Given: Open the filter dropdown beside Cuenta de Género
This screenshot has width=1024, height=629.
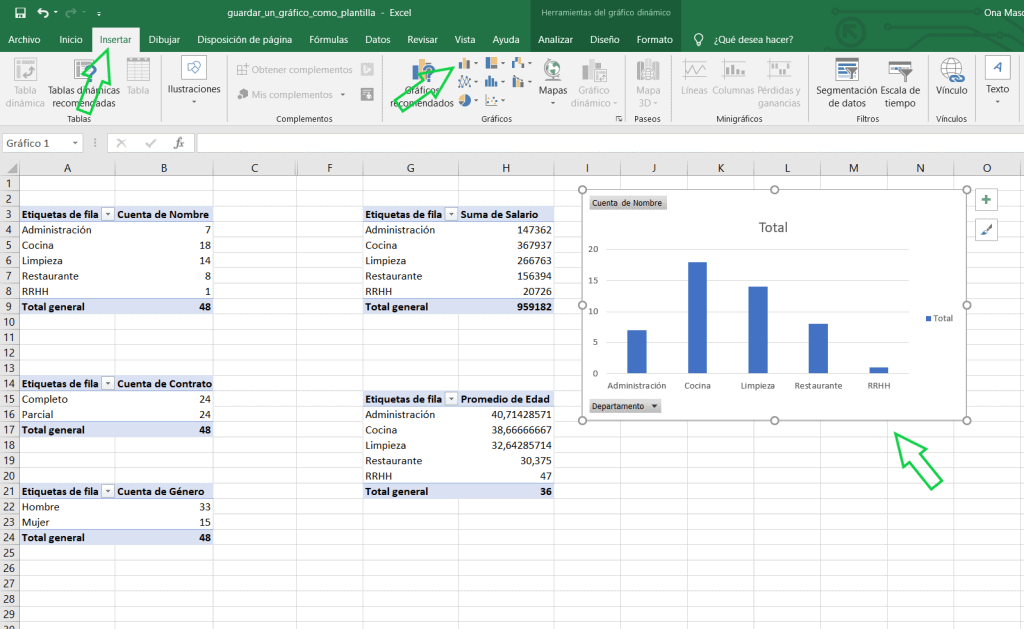Looking at the screenshot, I should (108, 491).
